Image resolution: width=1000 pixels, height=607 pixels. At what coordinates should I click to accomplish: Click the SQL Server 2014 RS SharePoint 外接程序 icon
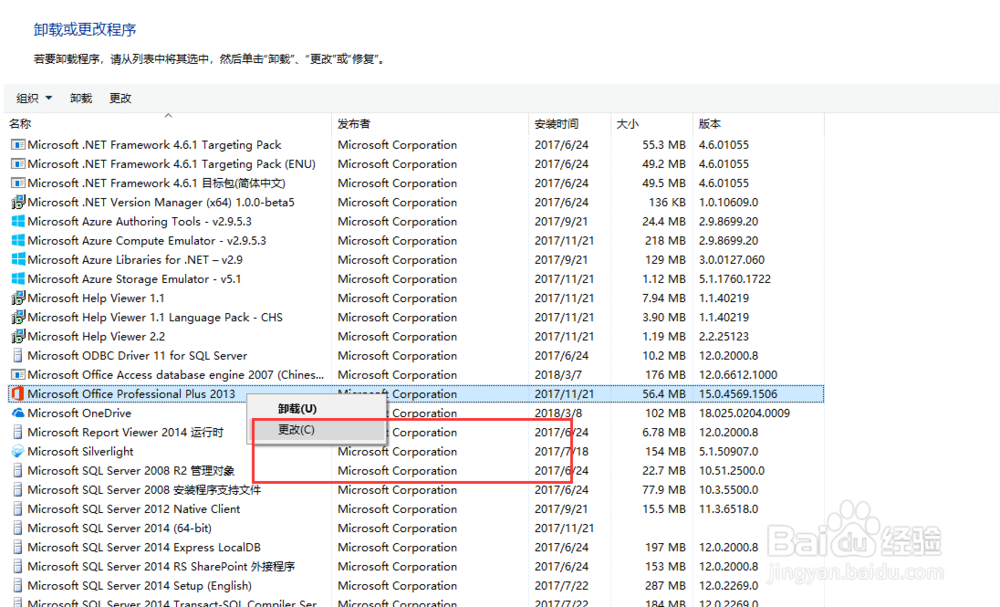click(18, 566)
